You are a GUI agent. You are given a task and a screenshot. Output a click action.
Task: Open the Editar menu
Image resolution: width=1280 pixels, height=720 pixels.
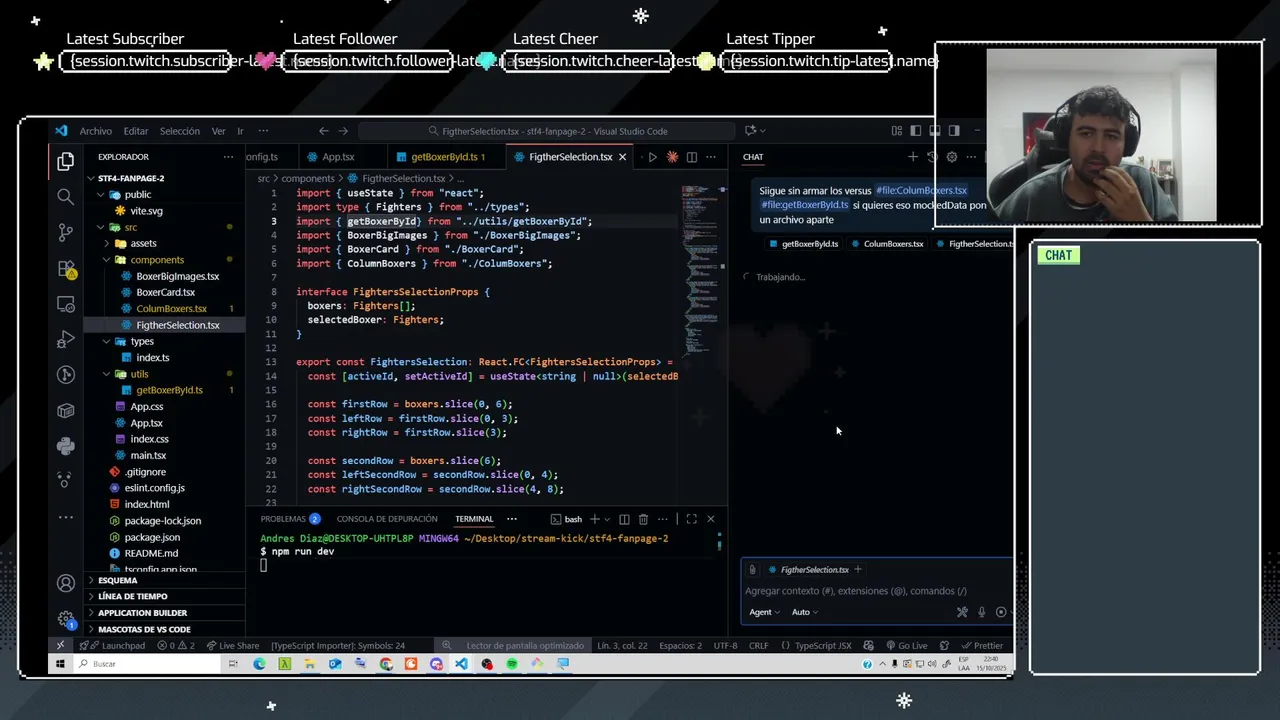click(136, 131)
